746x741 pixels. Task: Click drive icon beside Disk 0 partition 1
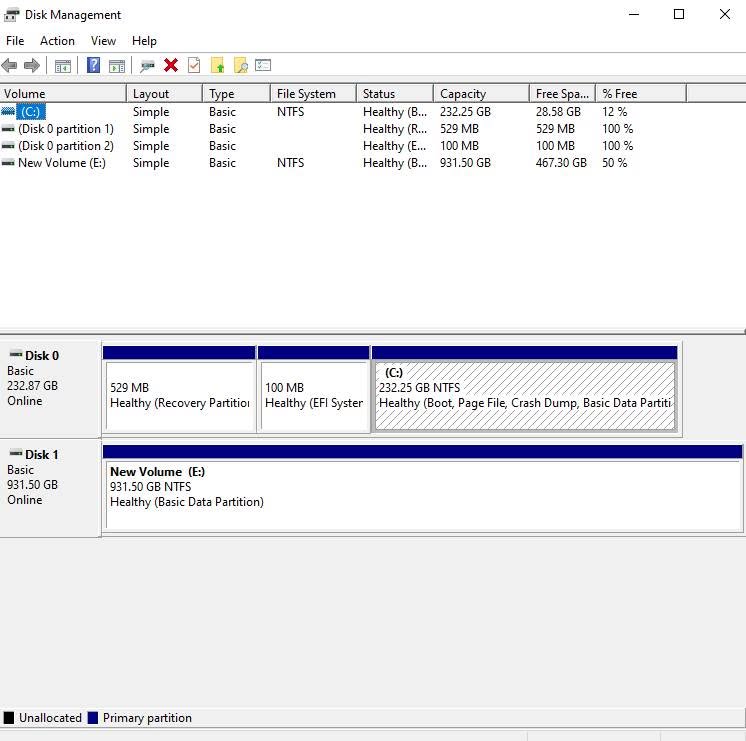[8, 128]
